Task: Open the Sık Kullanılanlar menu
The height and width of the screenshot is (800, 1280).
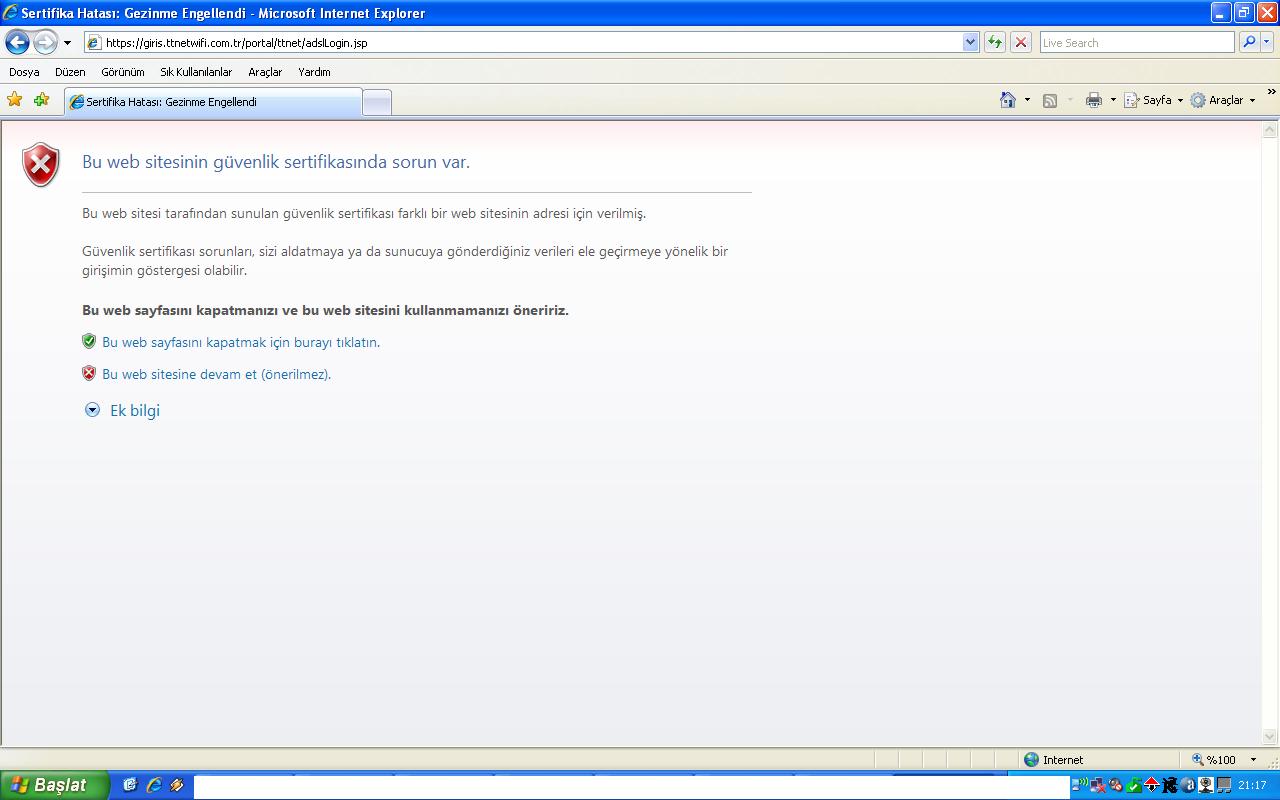Action: tap(196, 72)
